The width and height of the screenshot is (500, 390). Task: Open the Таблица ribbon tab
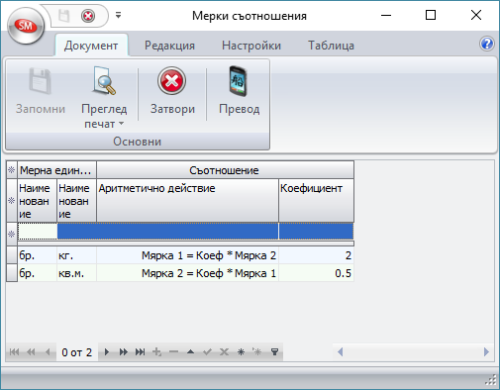click(331, 45)
